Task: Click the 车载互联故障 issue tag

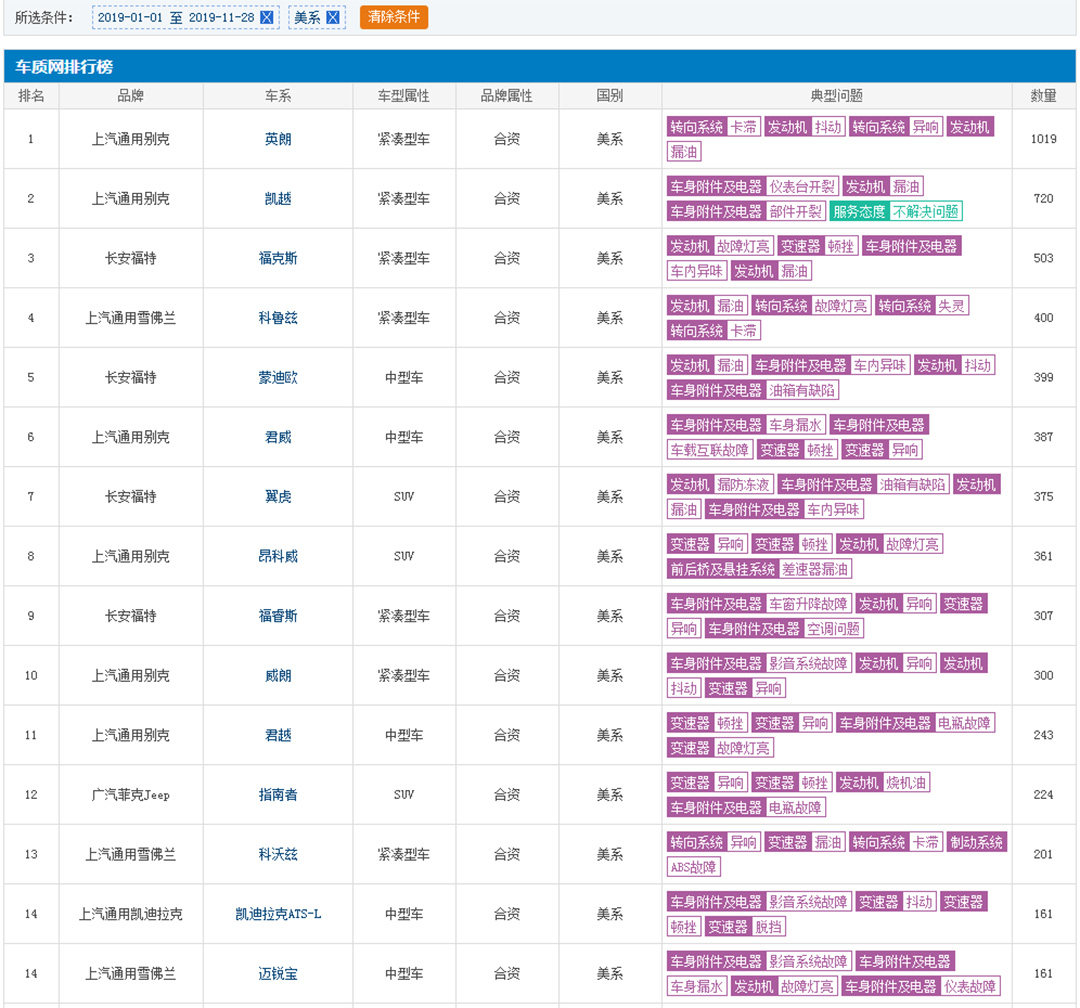Action: [x=709, y=450]
